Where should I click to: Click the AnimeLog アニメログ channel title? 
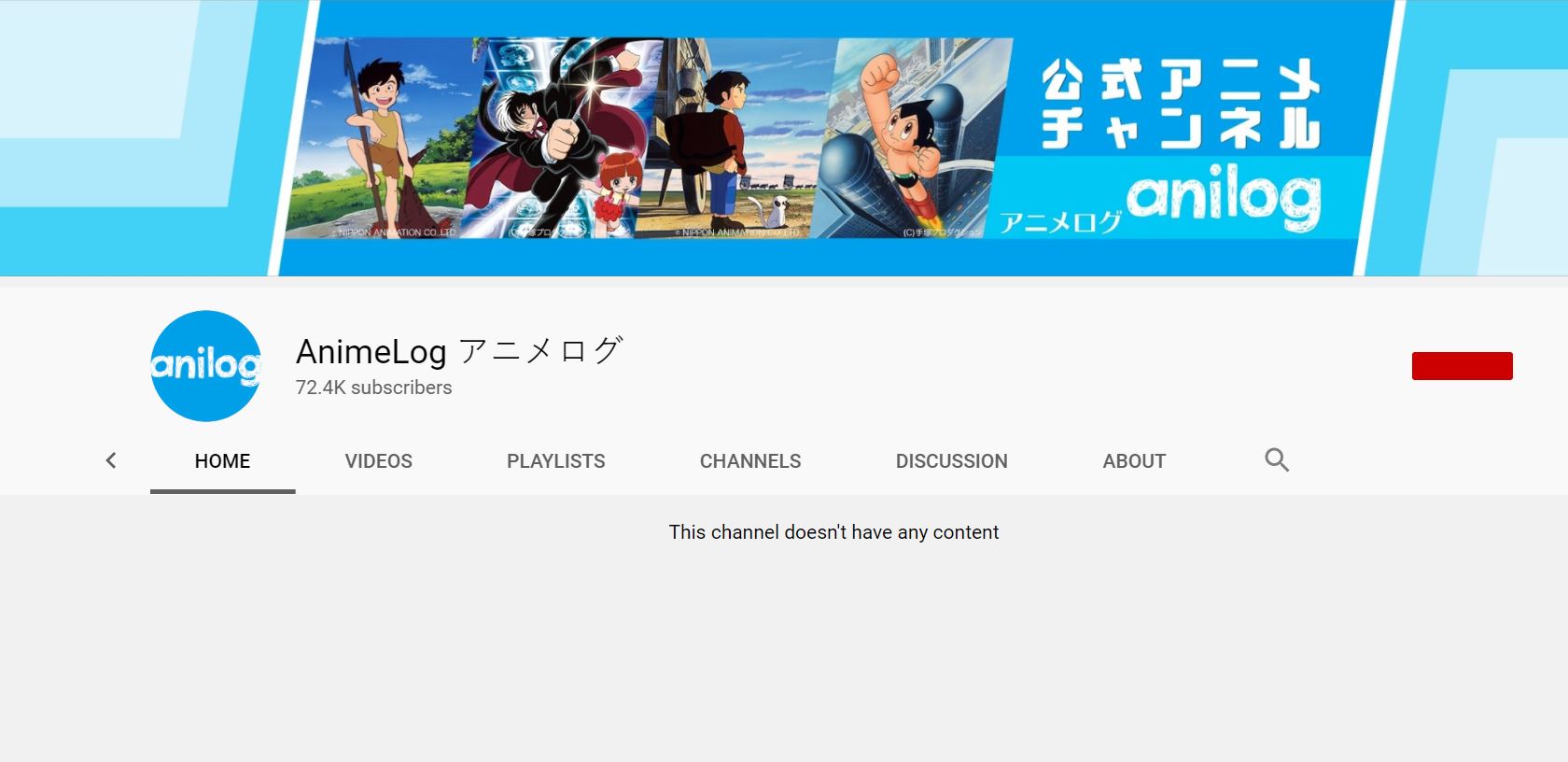tap(458, 351)
